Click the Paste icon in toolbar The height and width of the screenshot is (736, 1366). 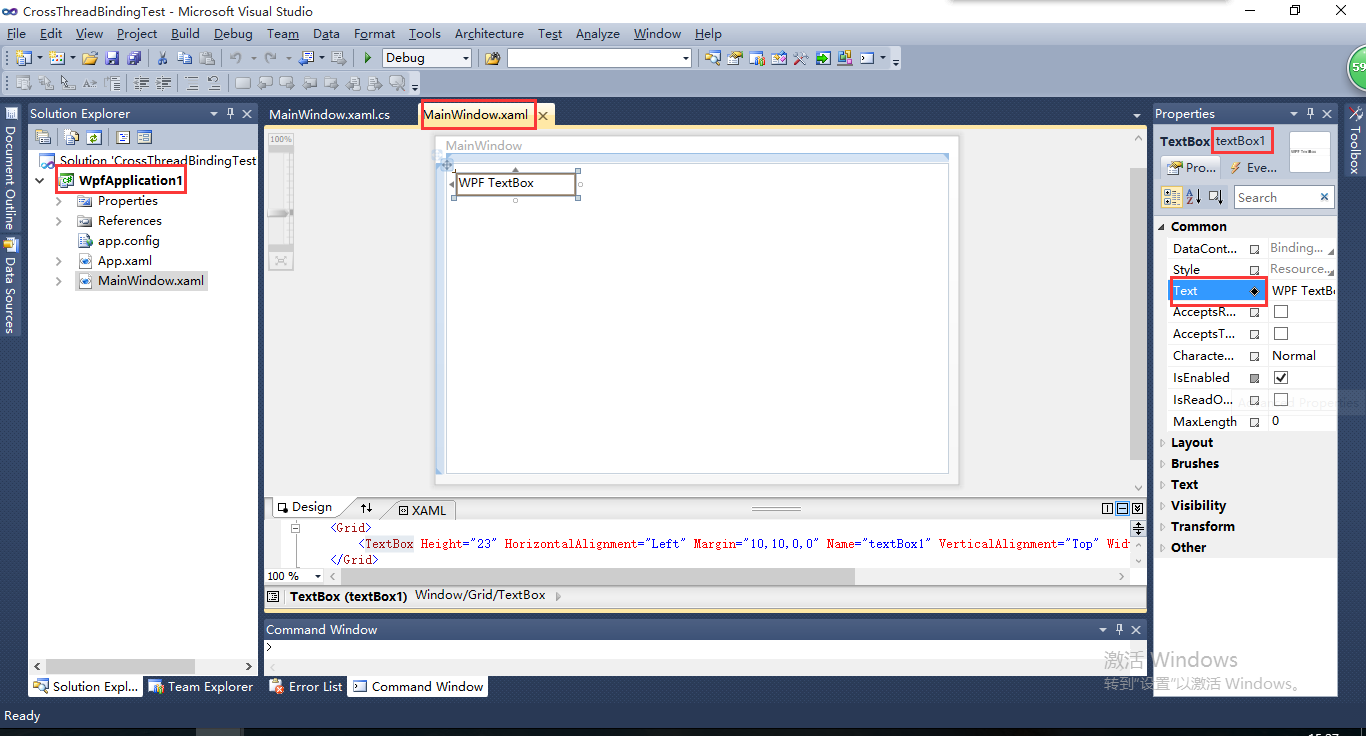[x=207, y=58]
